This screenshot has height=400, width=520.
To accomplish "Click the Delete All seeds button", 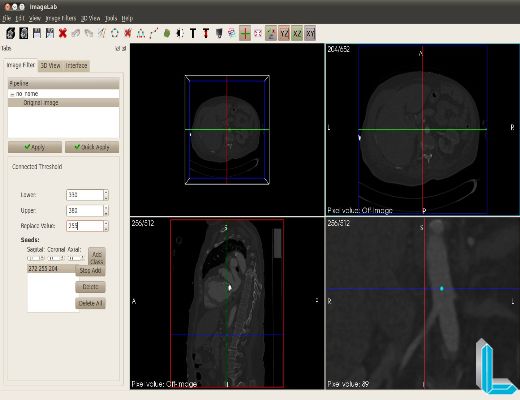I will point(90,303).
